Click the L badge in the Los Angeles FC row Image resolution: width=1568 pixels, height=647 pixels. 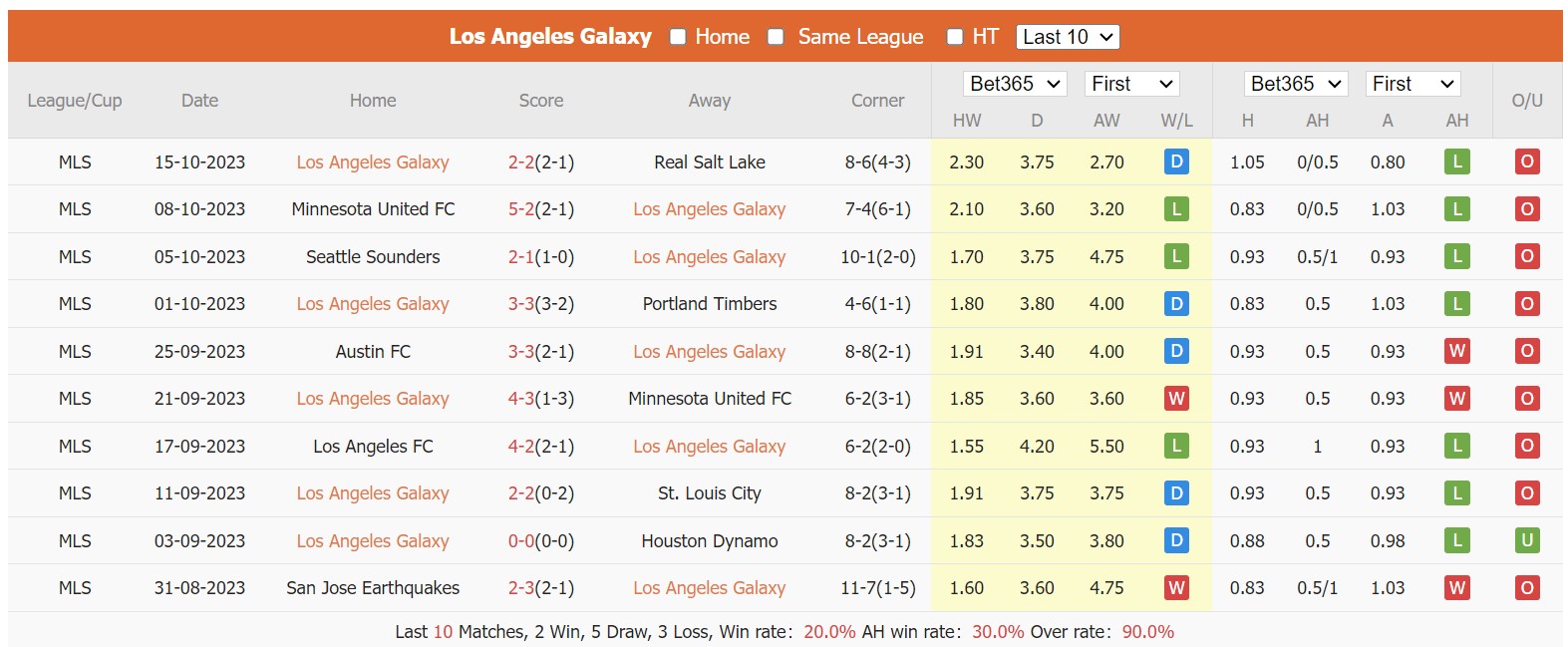point(1176,446)
